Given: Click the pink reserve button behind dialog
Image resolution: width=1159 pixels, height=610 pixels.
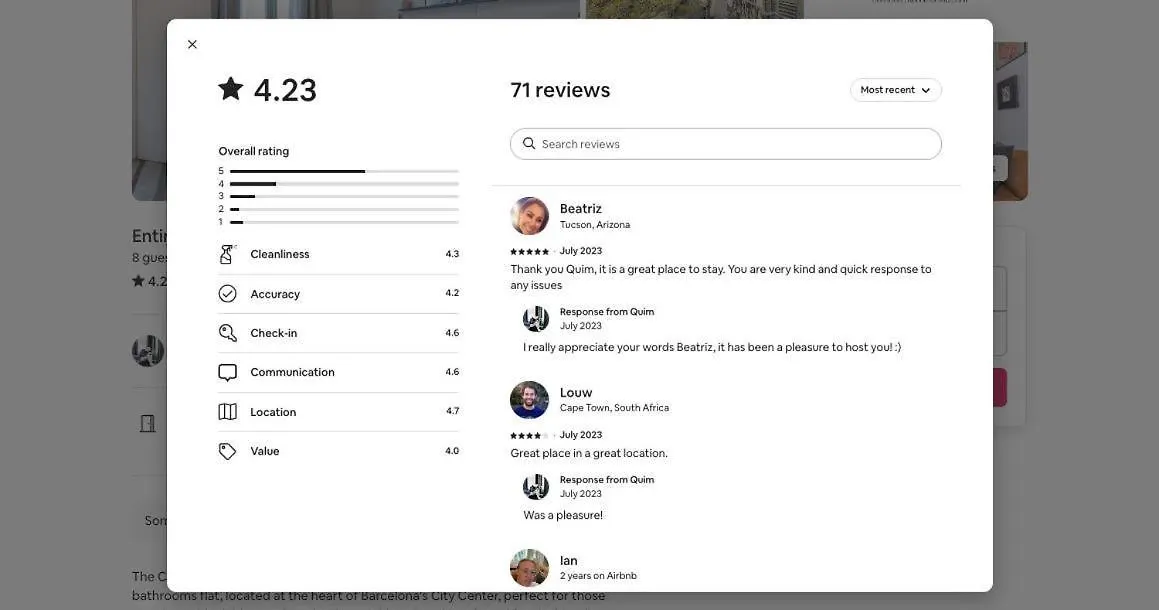Looking at the screenshot, I should point(999,387).
